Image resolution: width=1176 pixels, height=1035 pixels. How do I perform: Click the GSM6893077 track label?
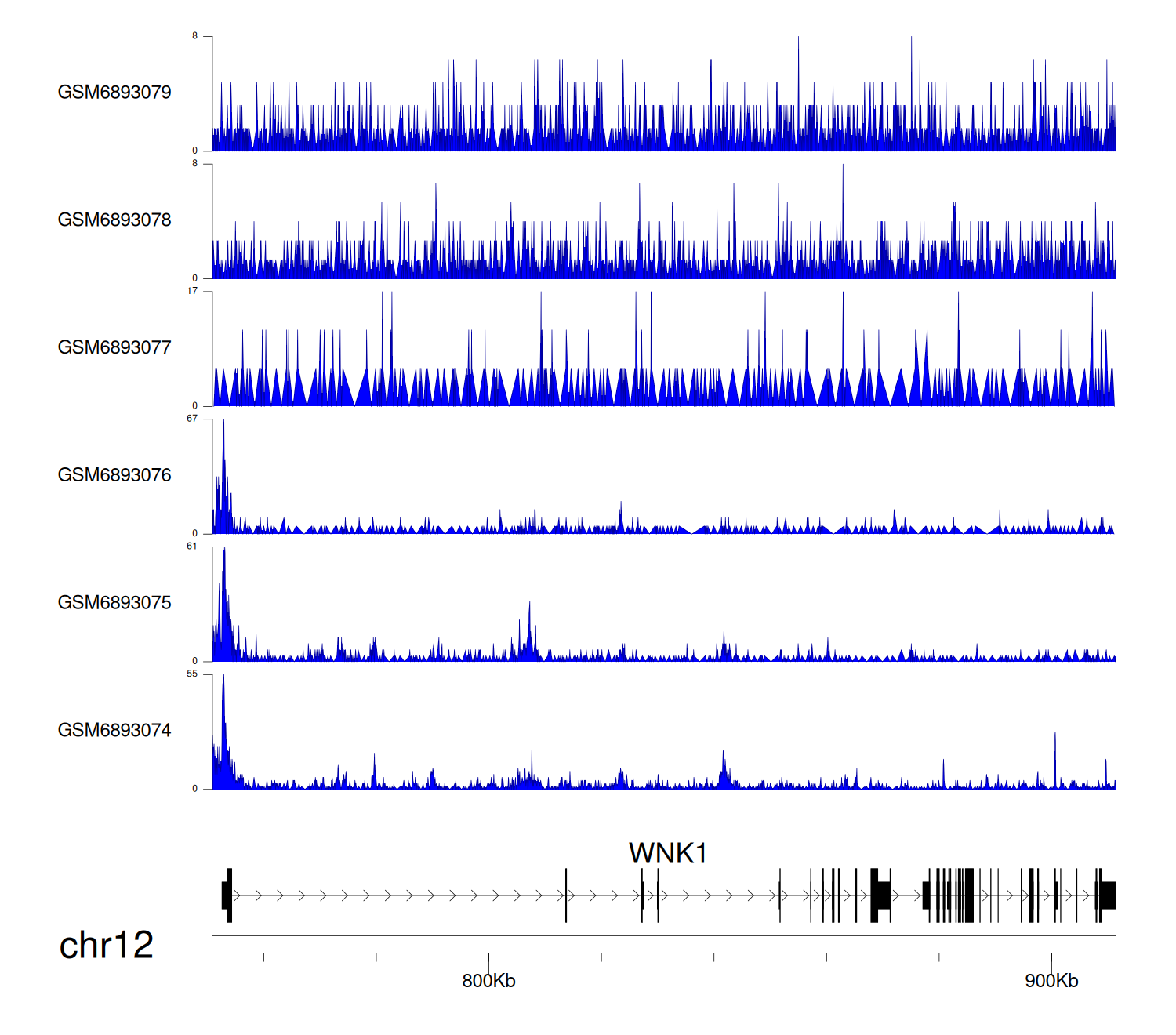point(114,347)
